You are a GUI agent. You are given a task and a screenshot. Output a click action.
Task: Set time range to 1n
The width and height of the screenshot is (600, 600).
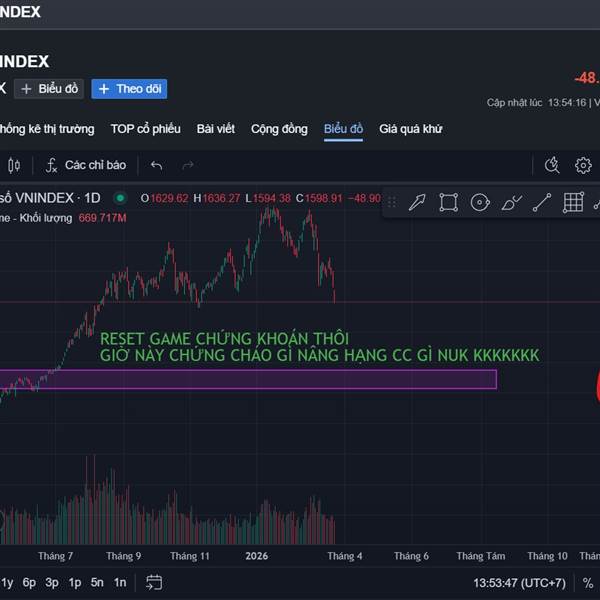120,582
